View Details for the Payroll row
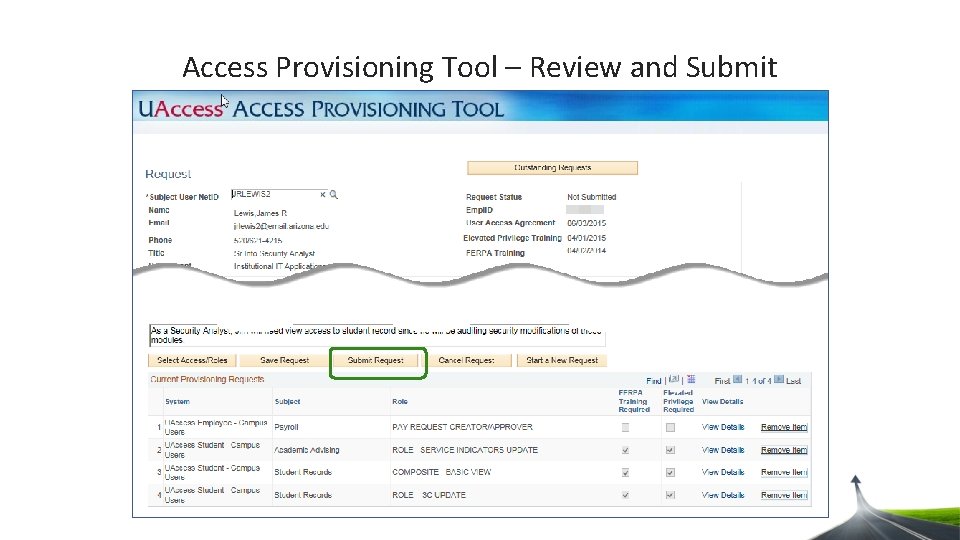Viewport: 960px width, 540px height. pos(722,427)
